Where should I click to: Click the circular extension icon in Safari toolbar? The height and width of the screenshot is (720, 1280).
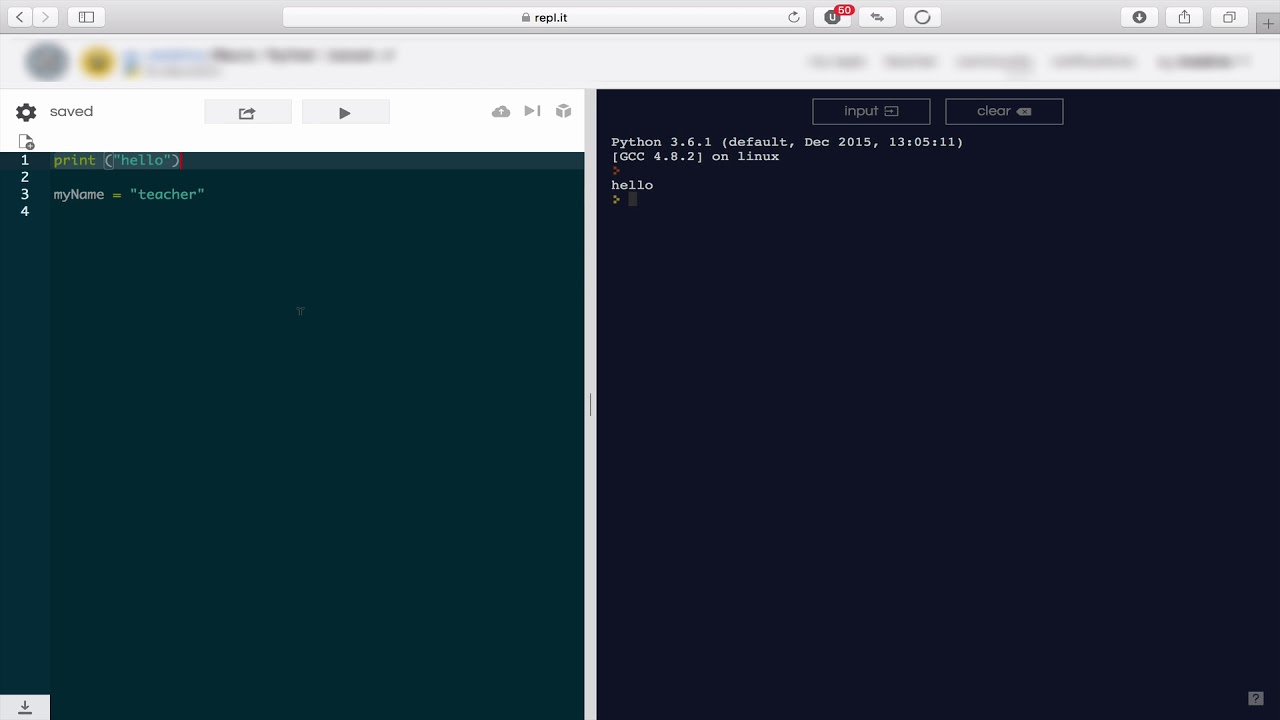[x=922, y=17]
